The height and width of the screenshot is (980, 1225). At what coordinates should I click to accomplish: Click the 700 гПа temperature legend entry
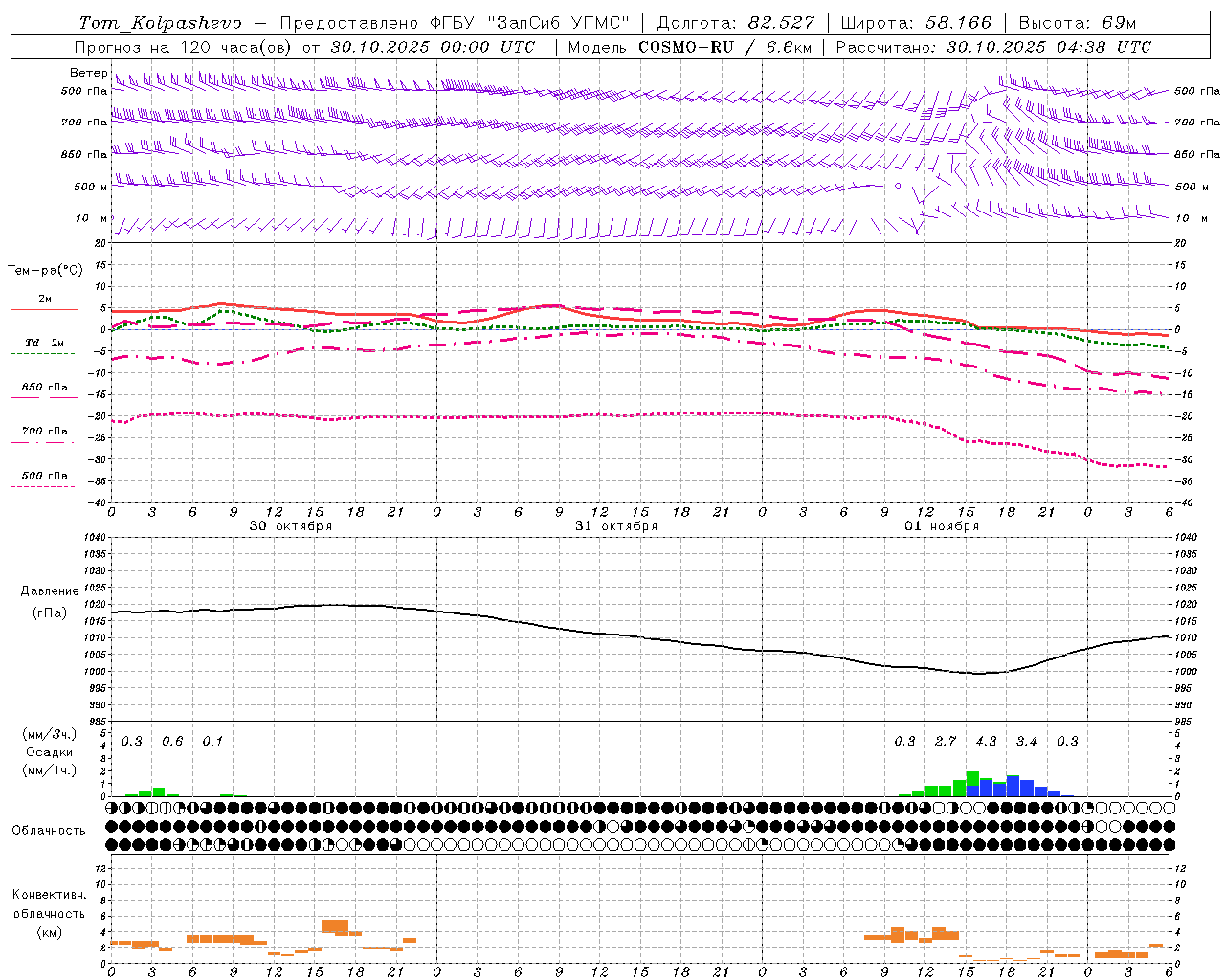coord(44,432)
